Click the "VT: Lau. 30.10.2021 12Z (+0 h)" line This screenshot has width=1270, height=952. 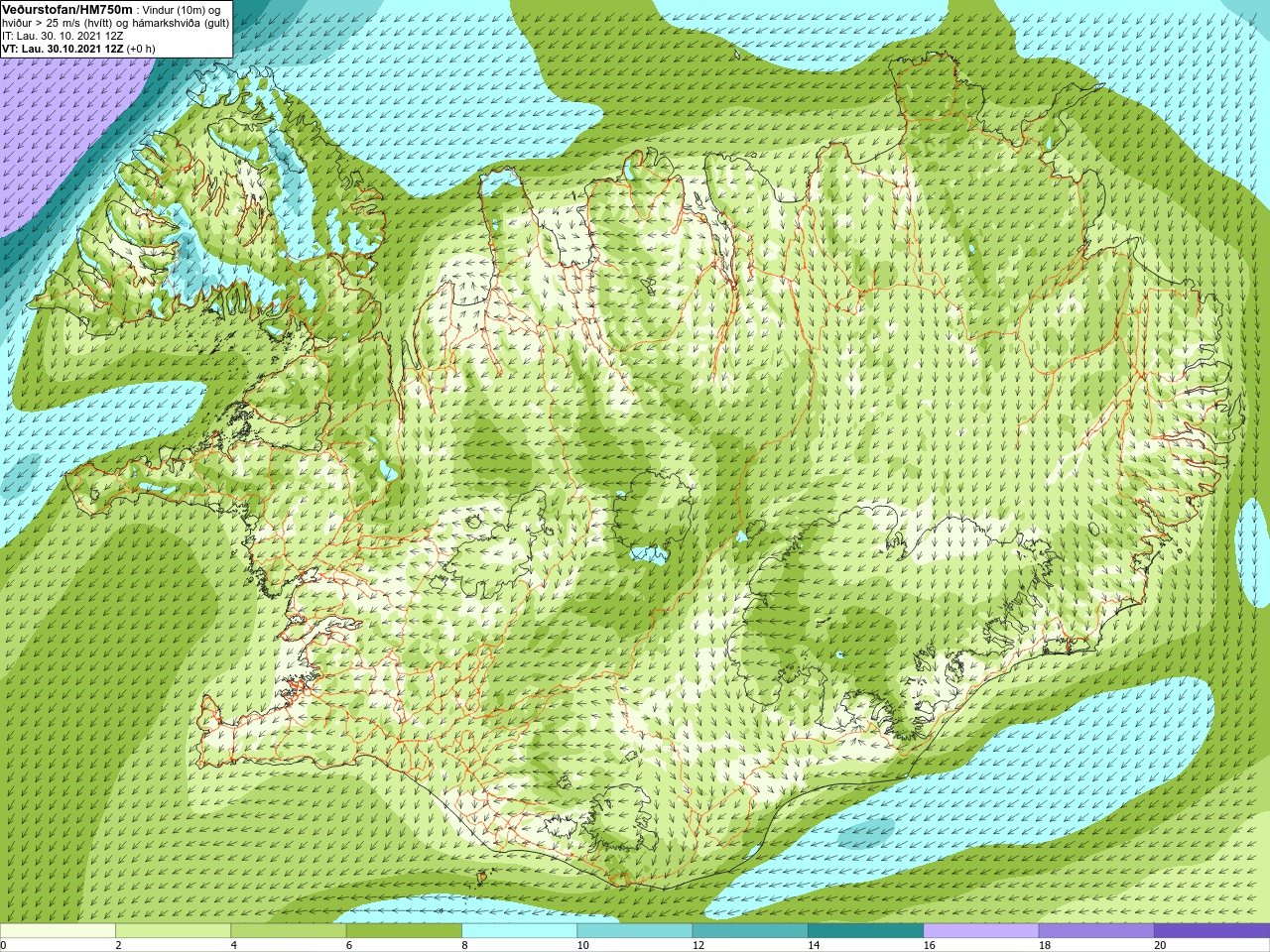coord(78,49)
